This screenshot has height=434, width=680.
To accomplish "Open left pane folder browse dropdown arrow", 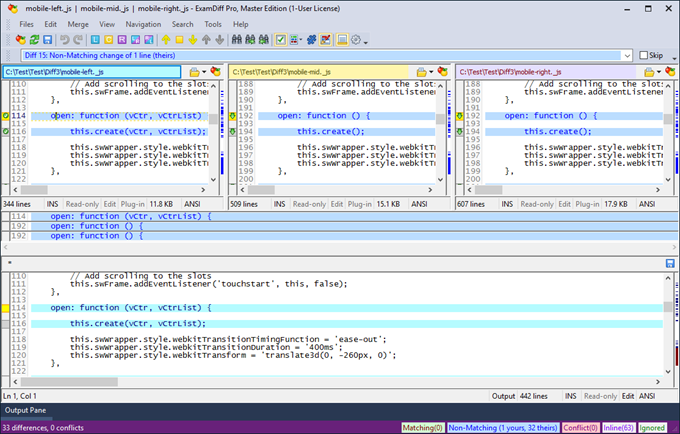I will click(x=204, y=72).
